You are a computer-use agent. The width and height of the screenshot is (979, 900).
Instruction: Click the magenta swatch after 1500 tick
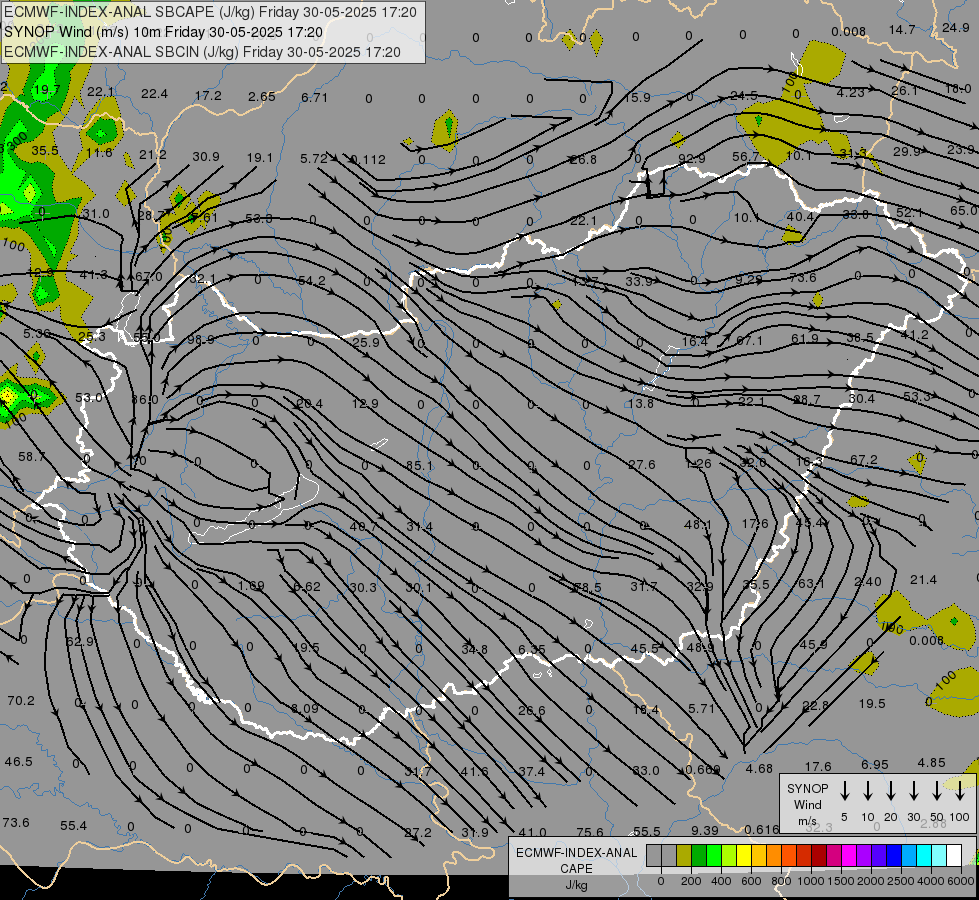849,856
